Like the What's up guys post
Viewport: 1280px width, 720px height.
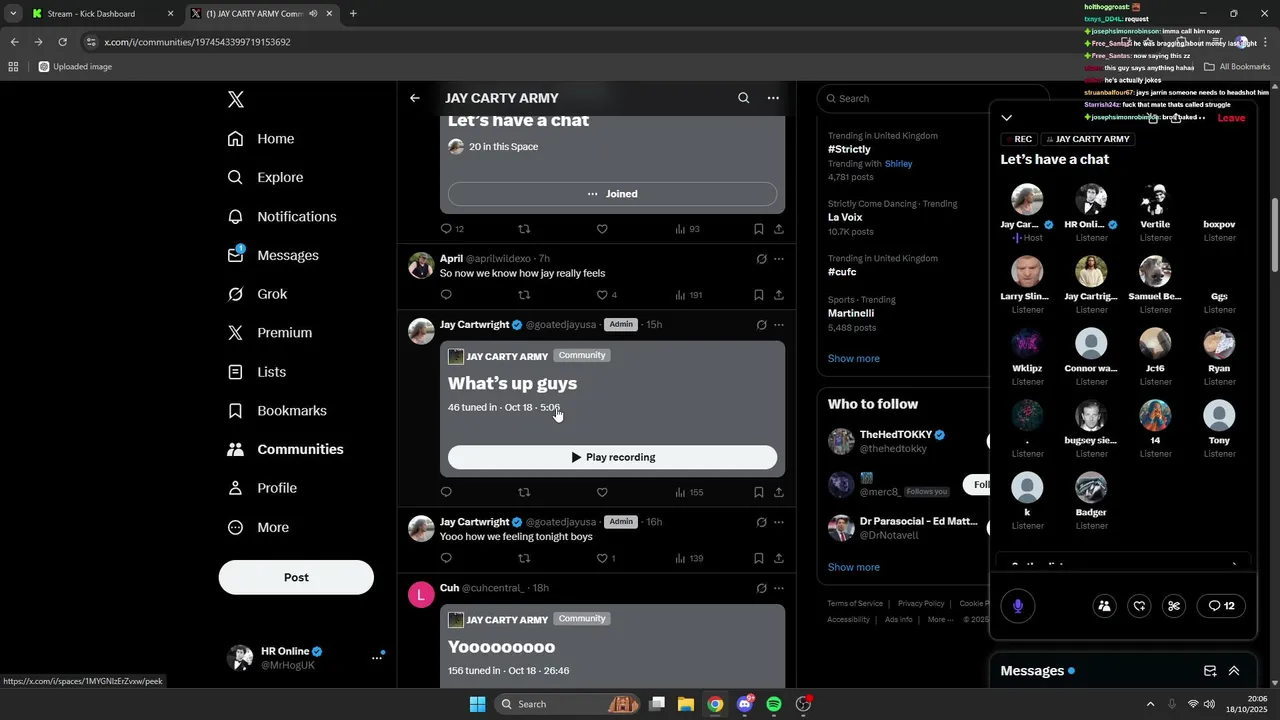[x=602, y=492]
